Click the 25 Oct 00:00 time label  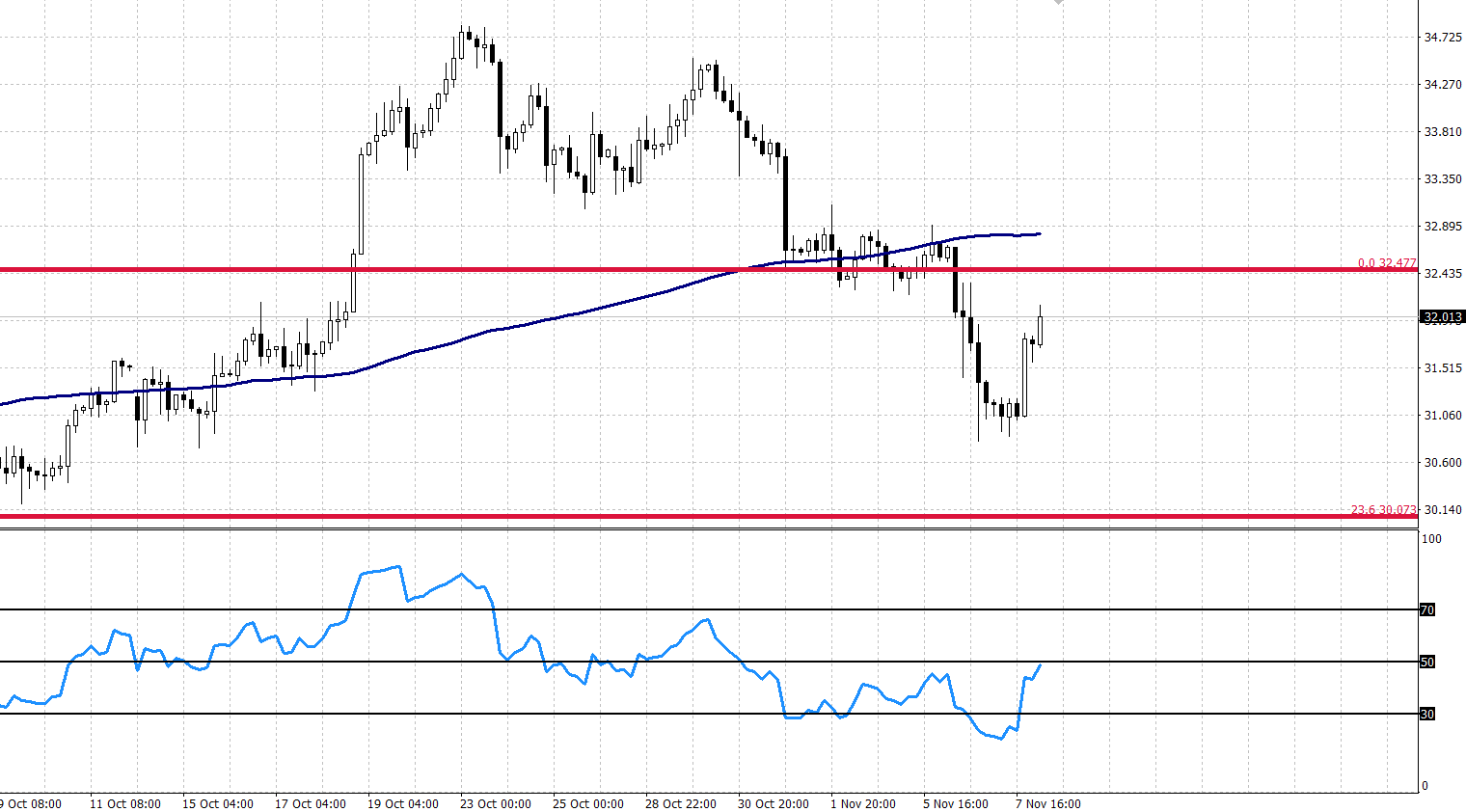point(588,804)
